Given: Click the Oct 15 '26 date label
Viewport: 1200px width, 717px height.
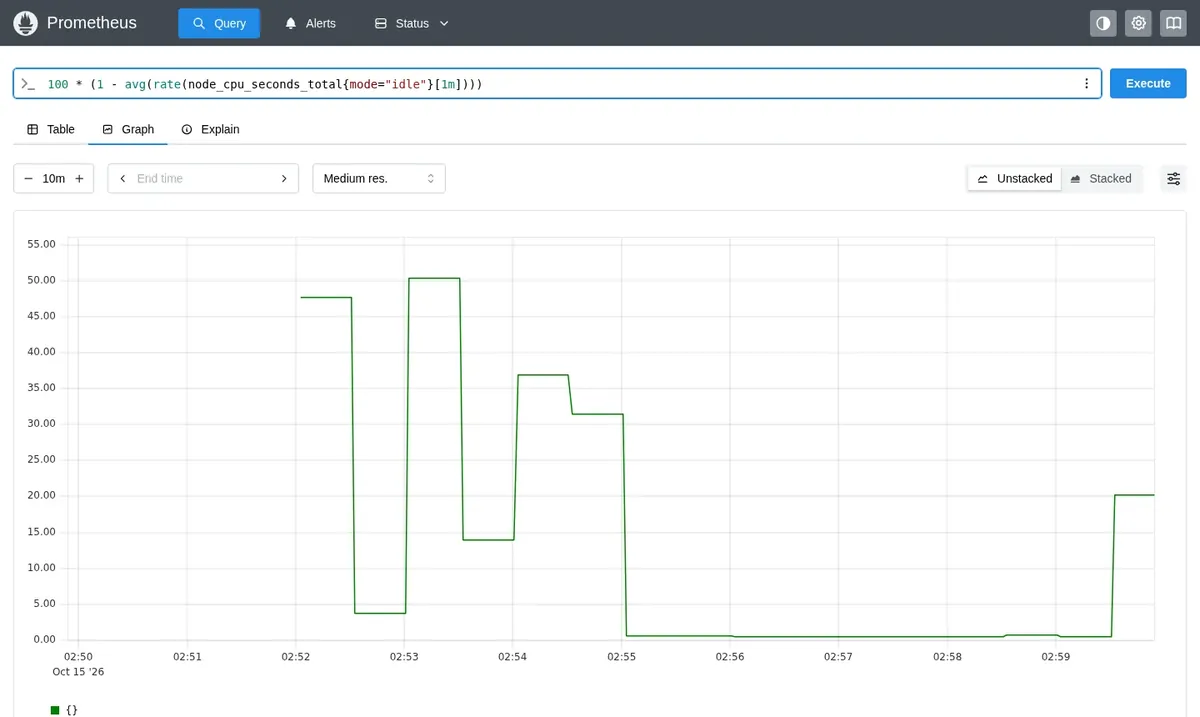Looking at the screenshot, I should 78,672.
